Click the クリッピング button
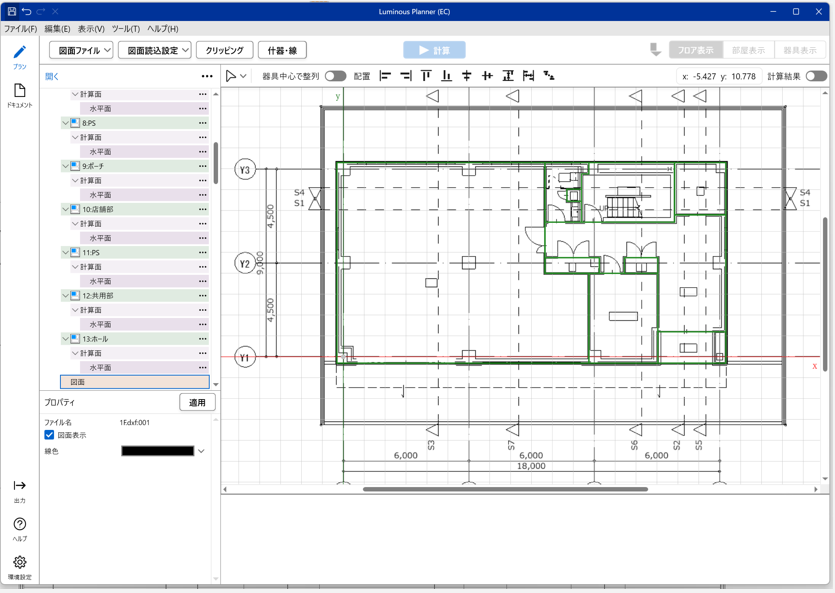 click(x=224, y=50)
